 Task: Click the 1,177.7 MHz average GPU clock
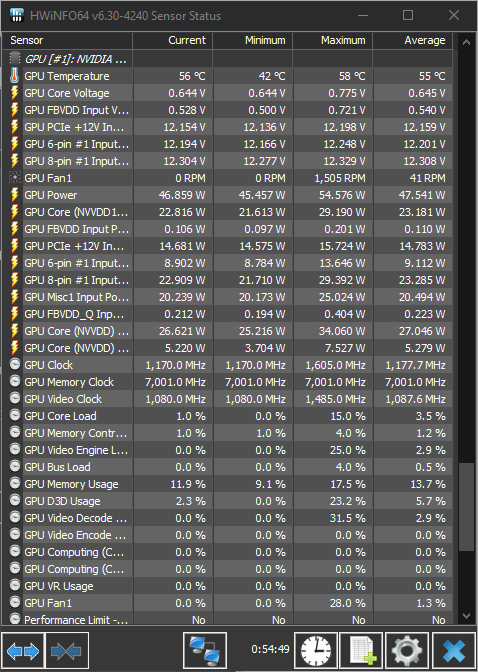point(415,365)
